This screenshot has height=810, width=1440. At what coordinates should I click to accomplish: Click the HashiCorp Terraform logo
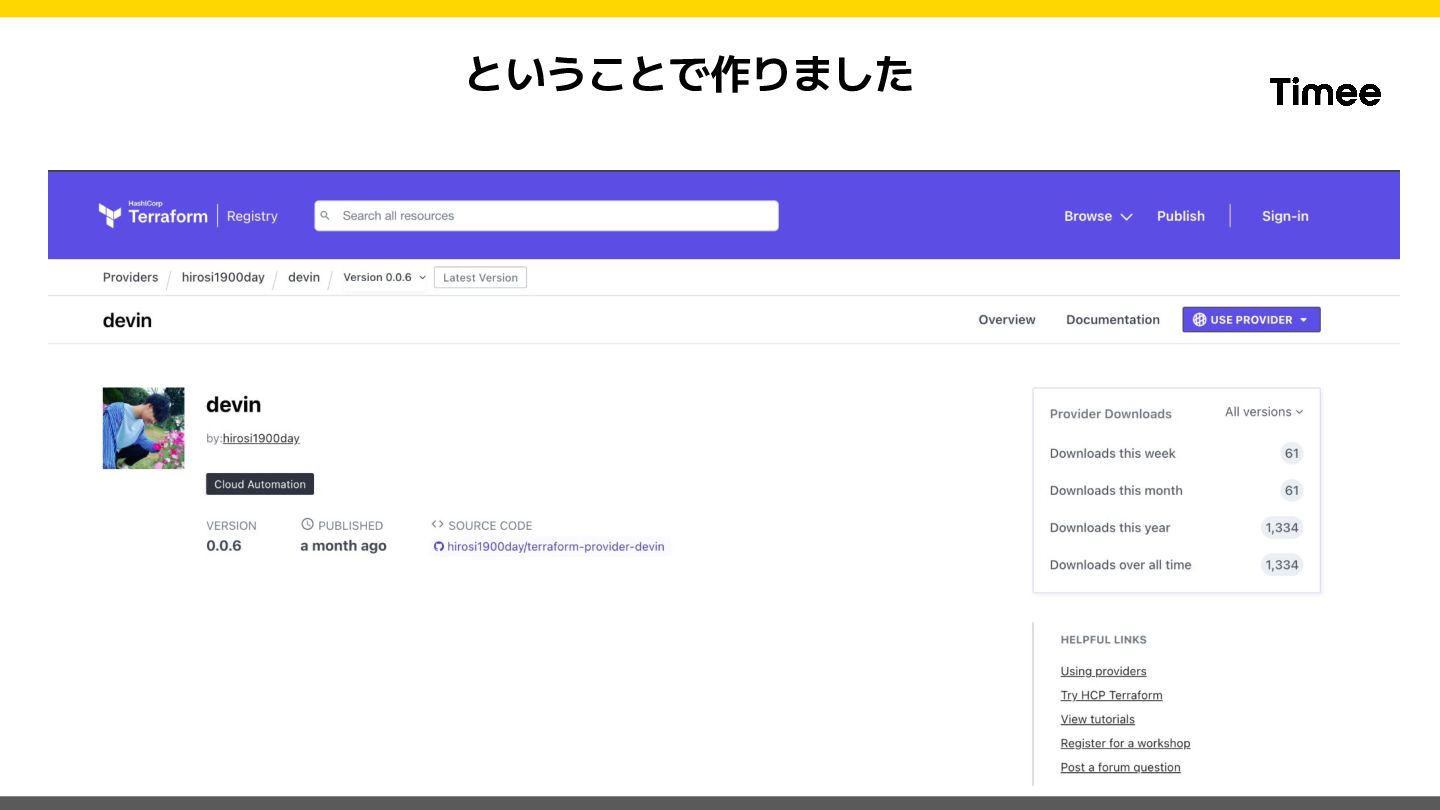tap(153, 215)
